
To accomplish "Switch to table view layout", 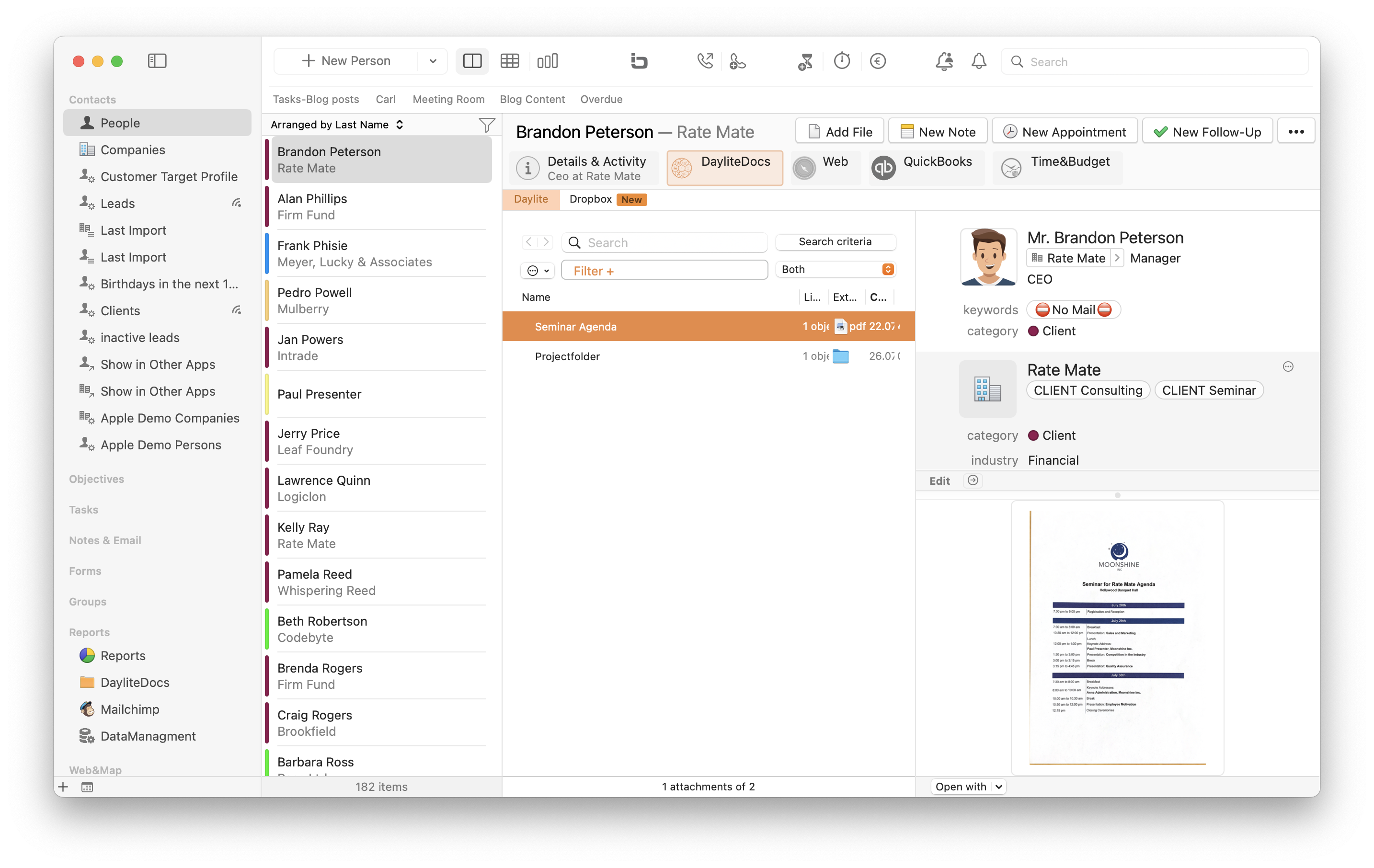I will tap(510, 61).
